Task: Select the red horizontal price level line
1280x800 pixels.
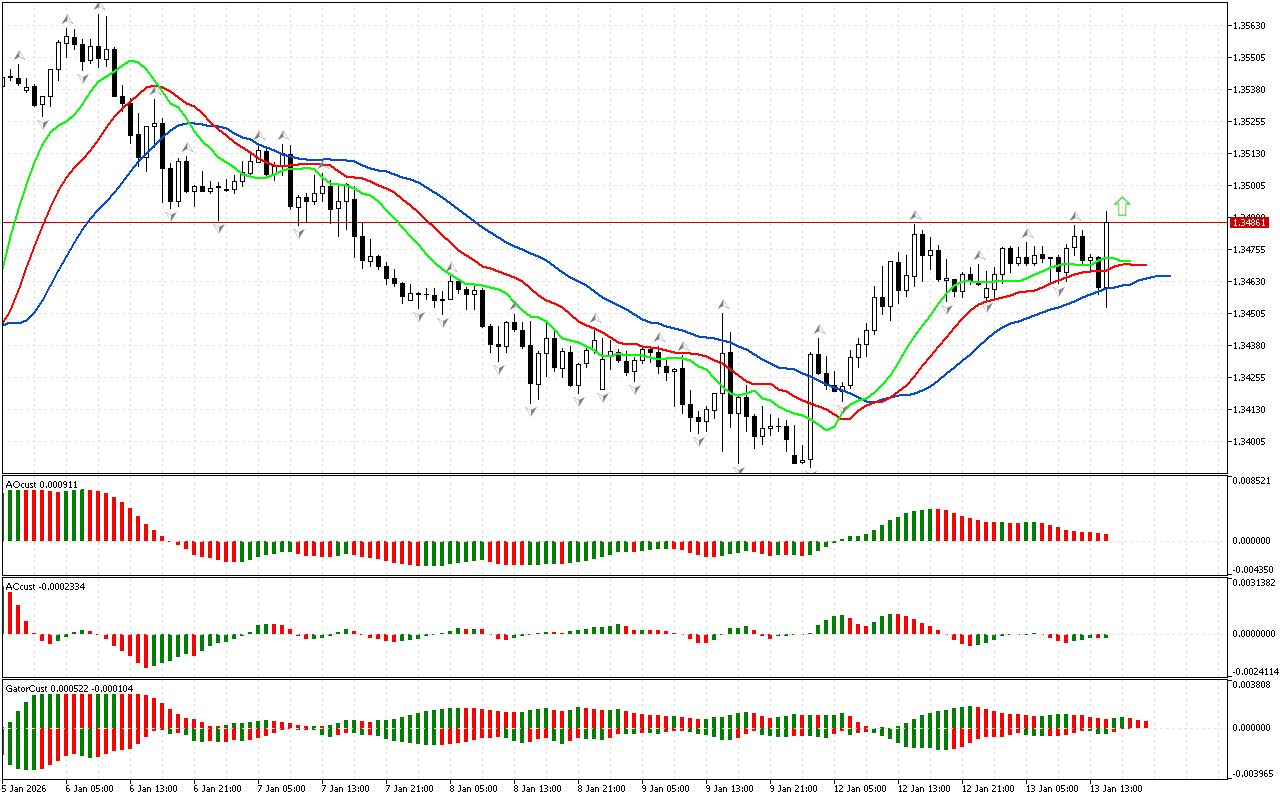Action: click(600, 222)
